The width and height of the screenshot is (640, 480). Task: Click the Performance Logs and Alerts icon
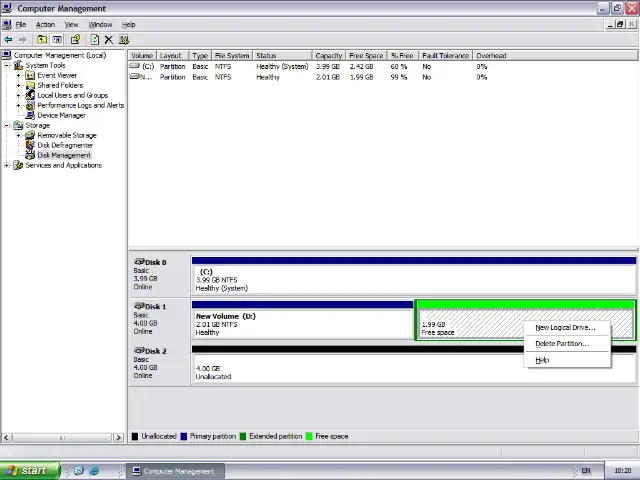pos(30,105)
